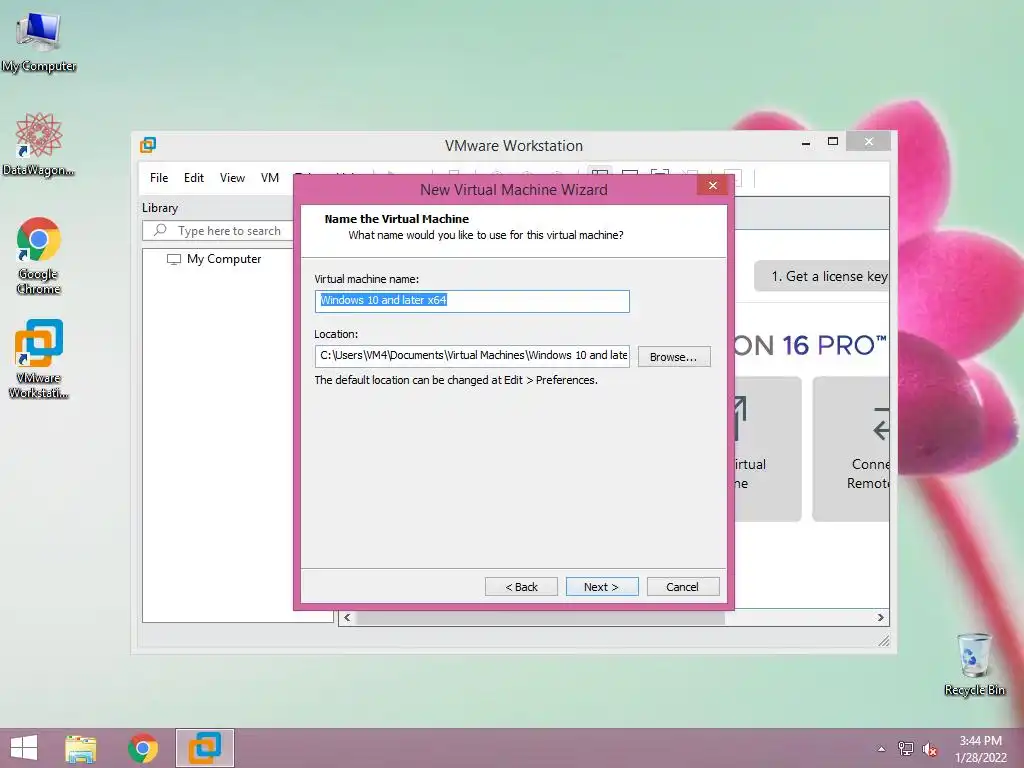
Task: Cancel the New Virtual Machine Wizard
Action: point(682,586)
